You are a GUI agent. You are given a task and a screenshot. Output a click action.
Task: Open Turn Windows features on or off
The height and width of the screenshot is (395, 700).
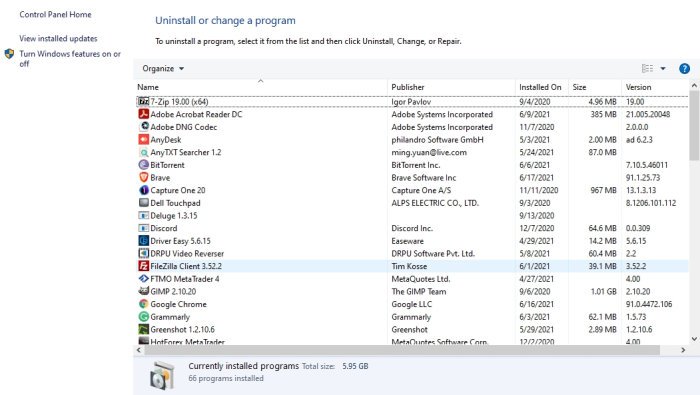[x=70, y=58]
